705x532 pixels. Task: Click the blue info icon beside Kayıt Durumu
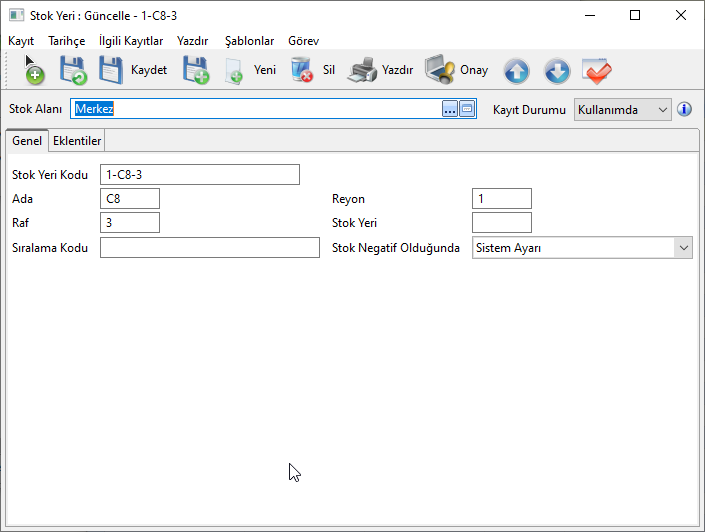[685, 109]
